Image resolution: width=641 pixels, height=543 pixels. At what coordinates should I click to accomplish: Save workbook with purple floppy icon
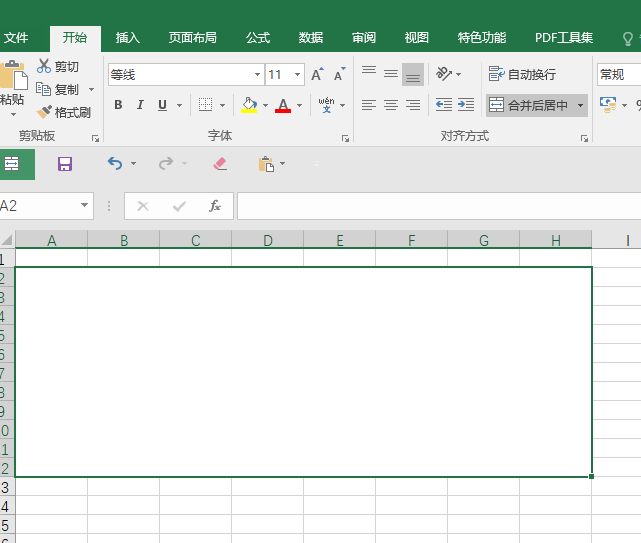click(65, 164)
